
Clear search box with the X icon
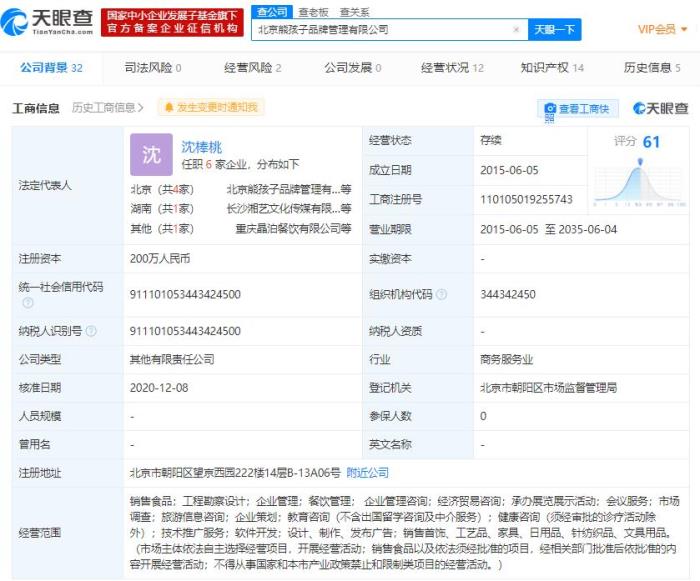[x=516, y=30]
